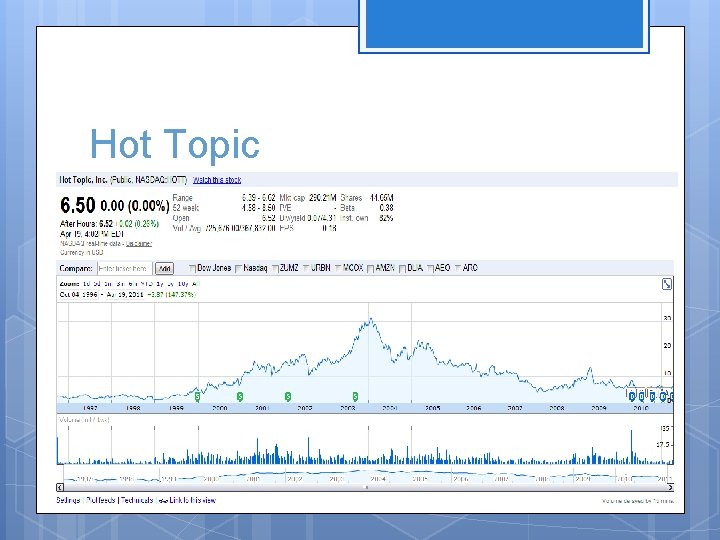Click Link to this view
Screen dimensions: 720x540
[x=192, y=500]
